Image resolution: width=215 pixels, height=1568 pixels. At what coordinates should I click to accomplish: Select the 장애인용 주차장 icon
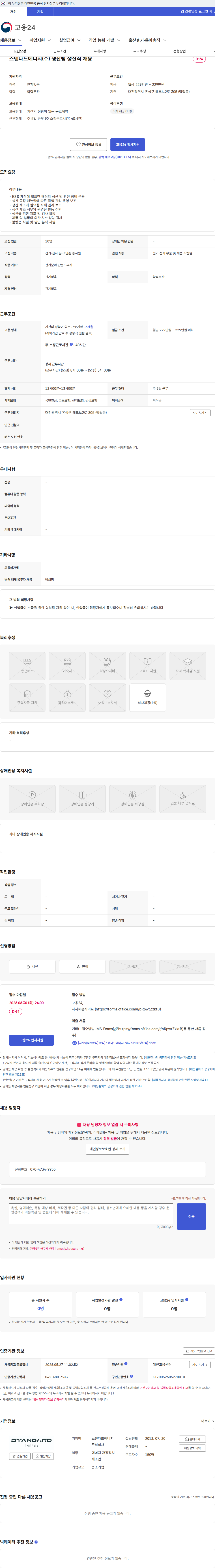(x=32, y=799)
